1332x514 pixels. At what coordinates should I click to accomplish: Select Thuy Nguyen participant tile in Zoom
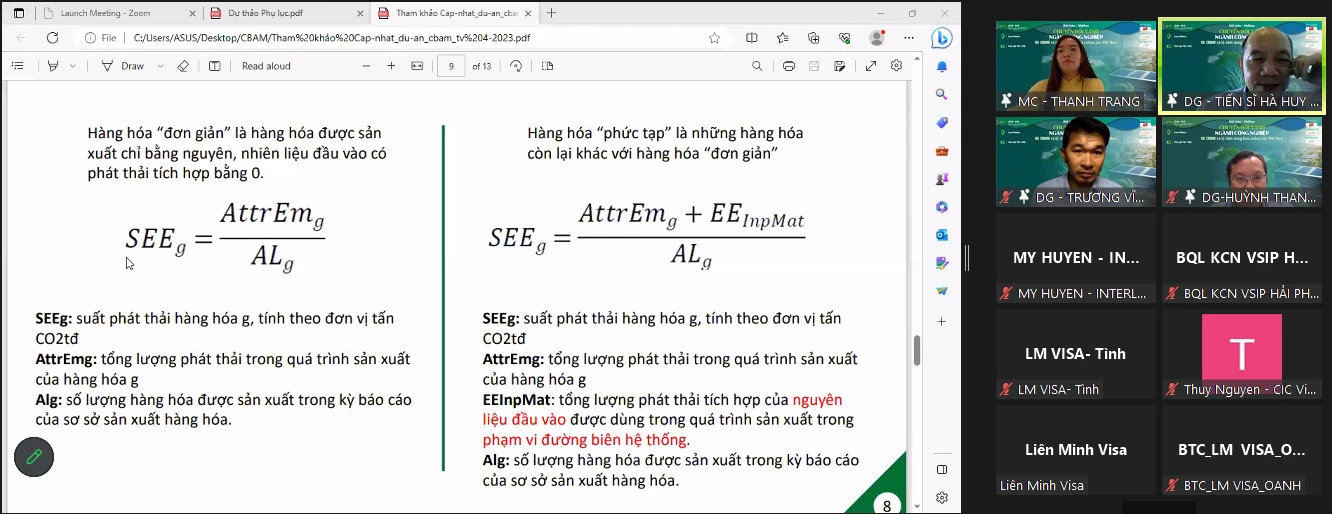(x=1242, y=354)
